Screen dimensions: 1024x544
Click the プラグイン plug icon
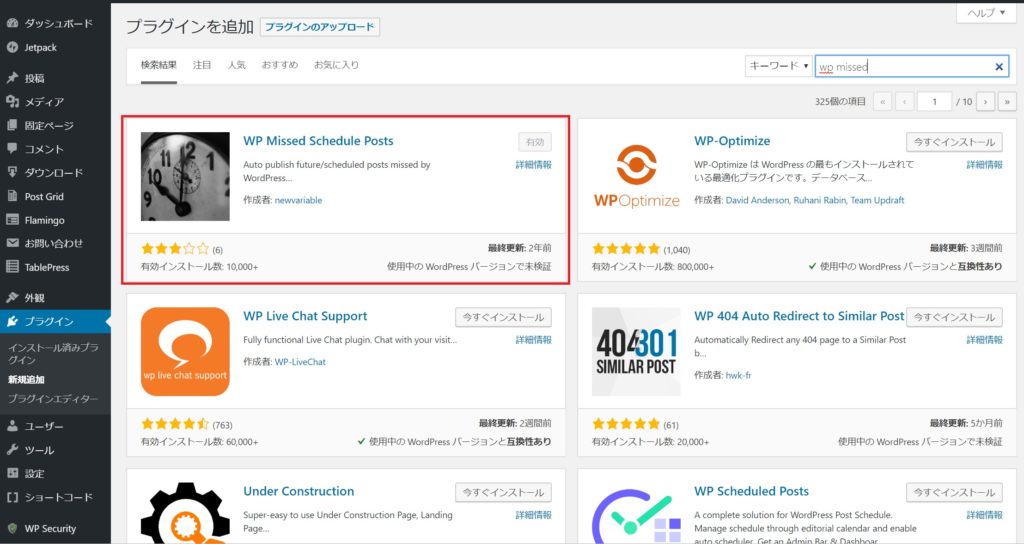pyautogui.click(x=12, y=321)
